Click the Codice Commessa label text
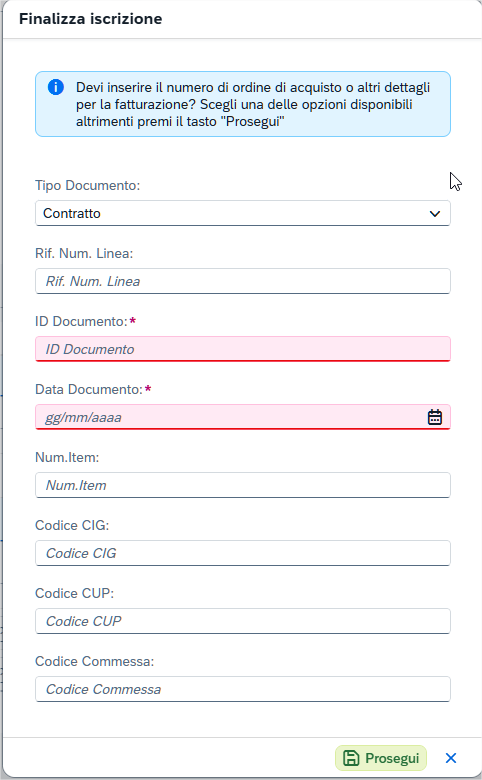 [x=95, y=662]
